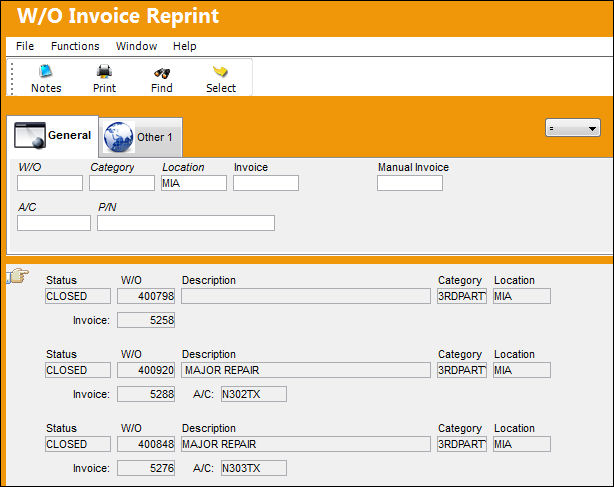This screenshot has width=614, height=487.
Task: Click the Manual Invoice input field
Action: 410,183
